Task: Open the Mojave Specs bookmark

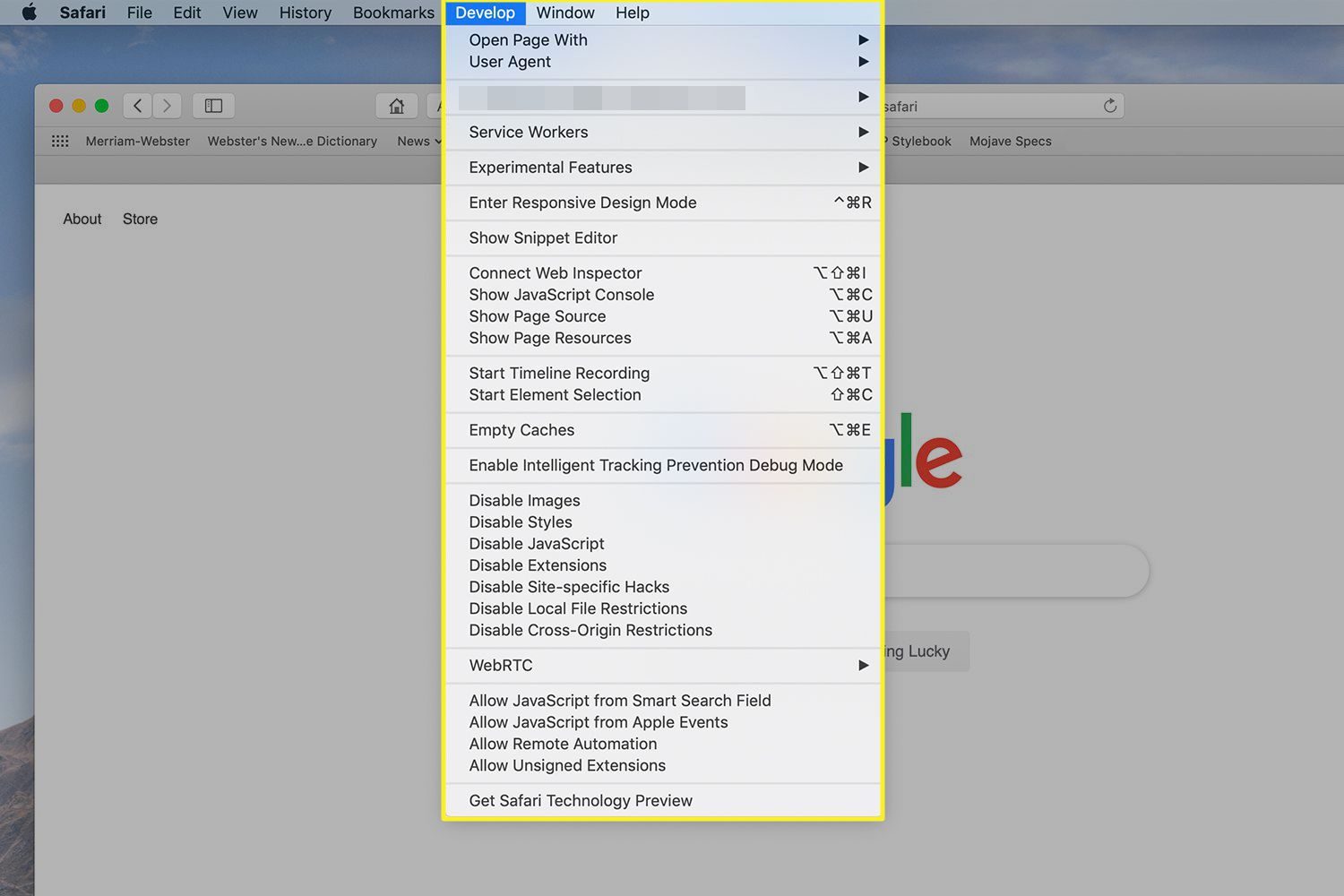Action: tap(1011, 141)
